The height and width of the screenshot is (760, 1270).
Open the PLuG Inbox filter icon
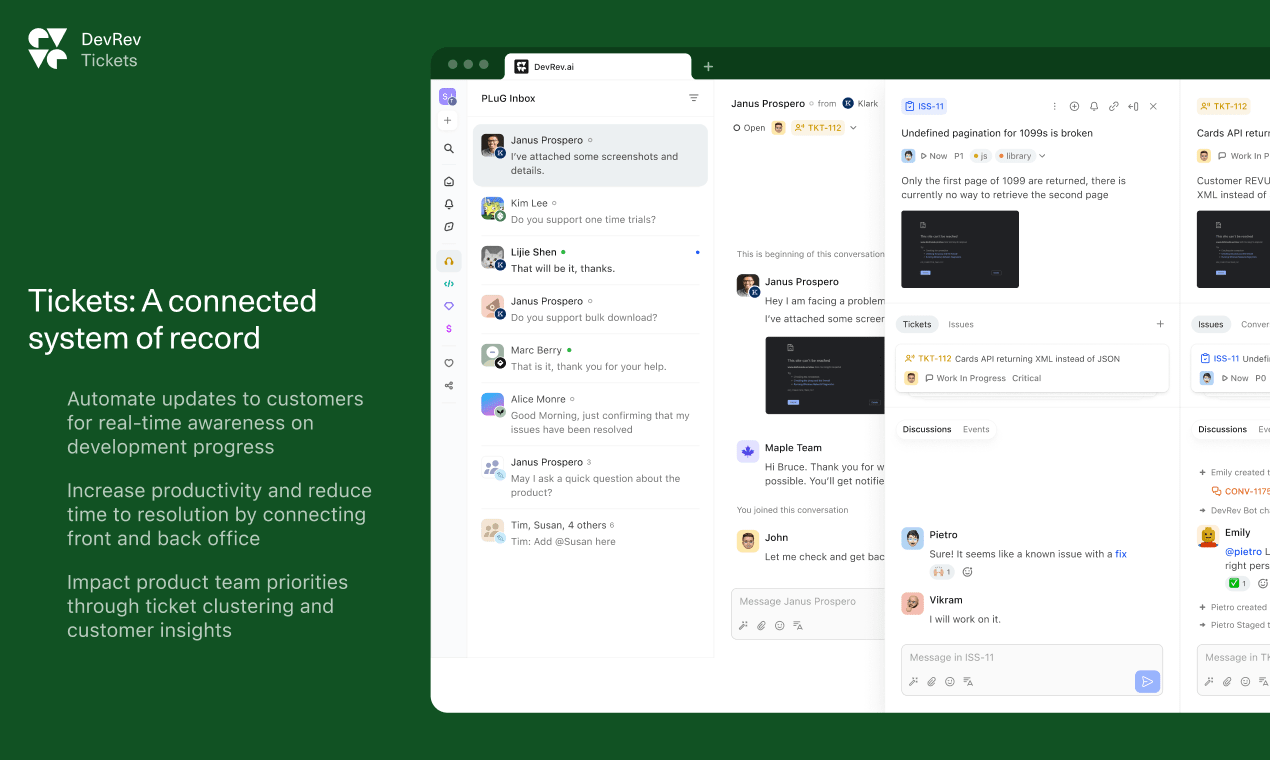(x=694, y=98)
